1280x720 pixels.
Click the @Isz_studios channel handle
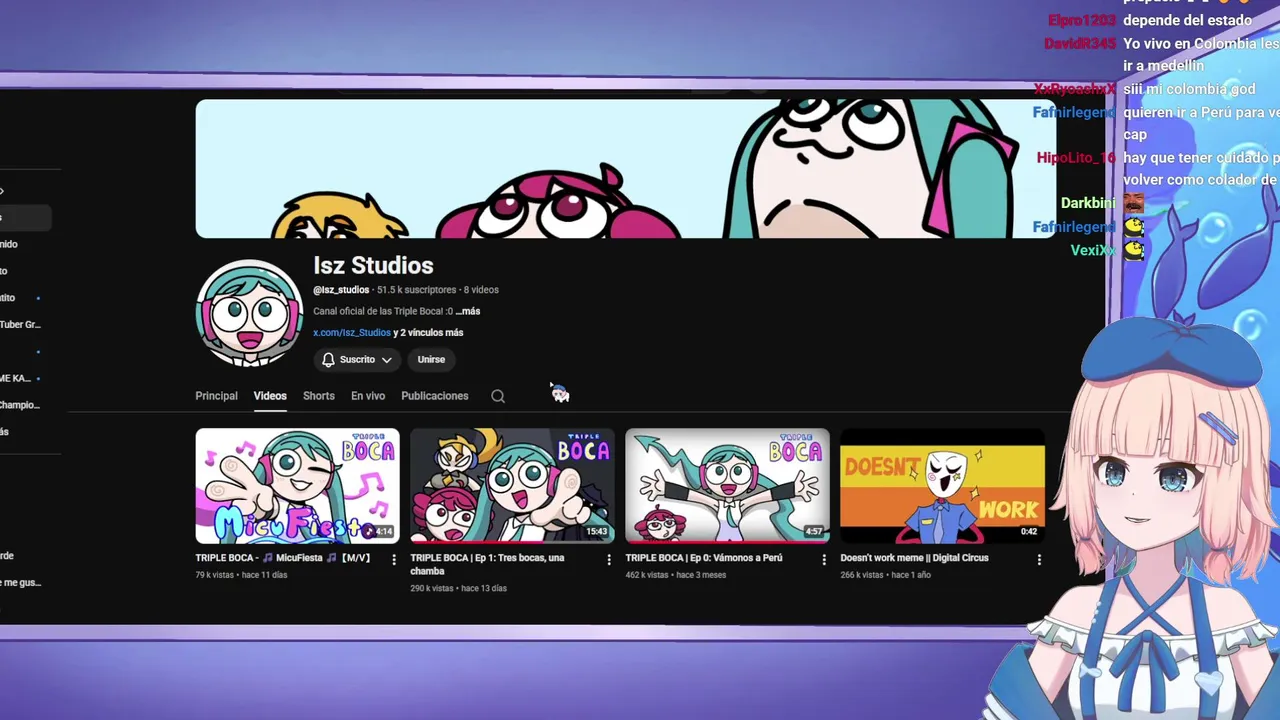341,290
